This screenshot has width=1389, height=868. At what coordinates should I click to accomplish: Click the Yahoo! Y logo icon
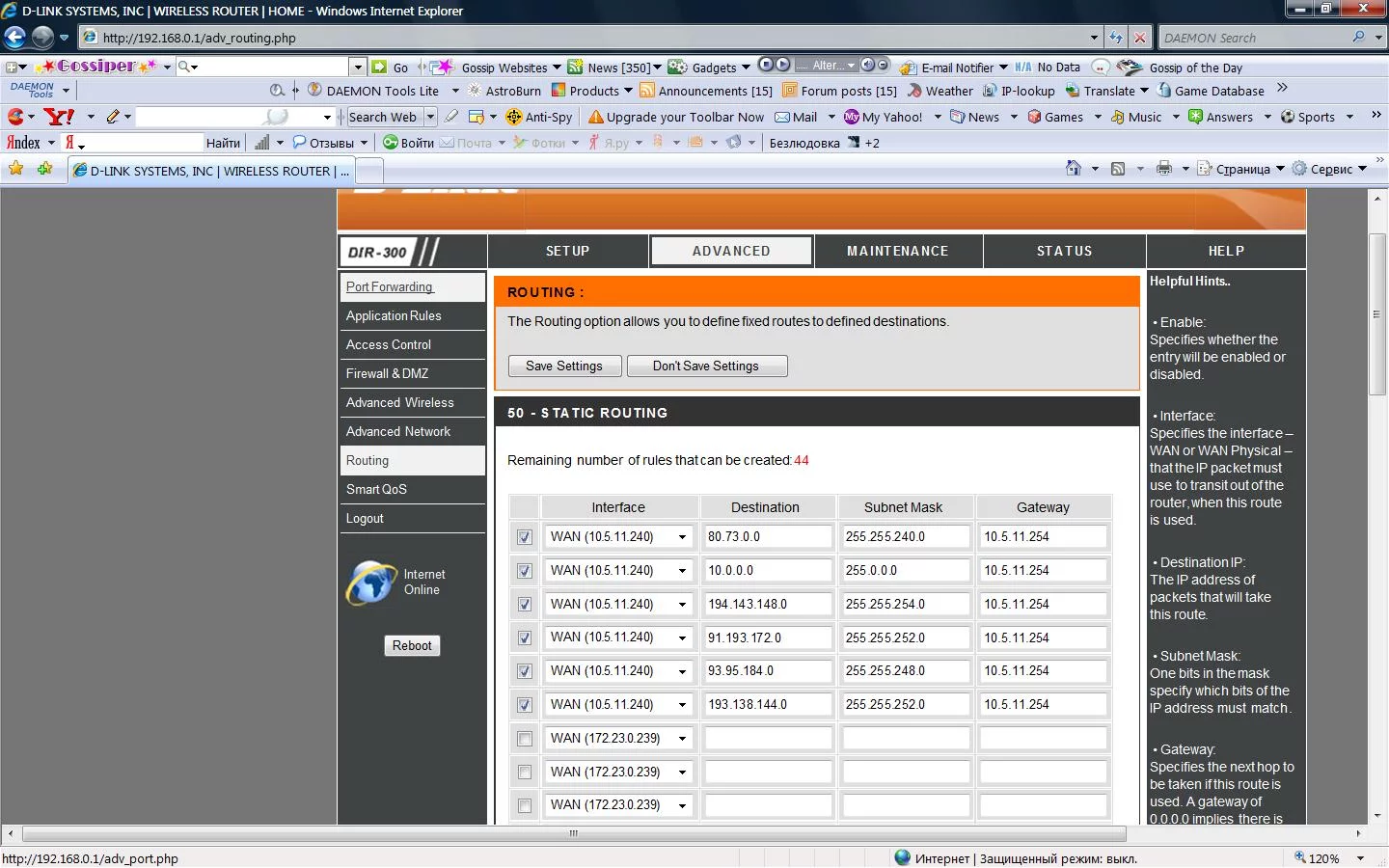(x=59, y=117)
